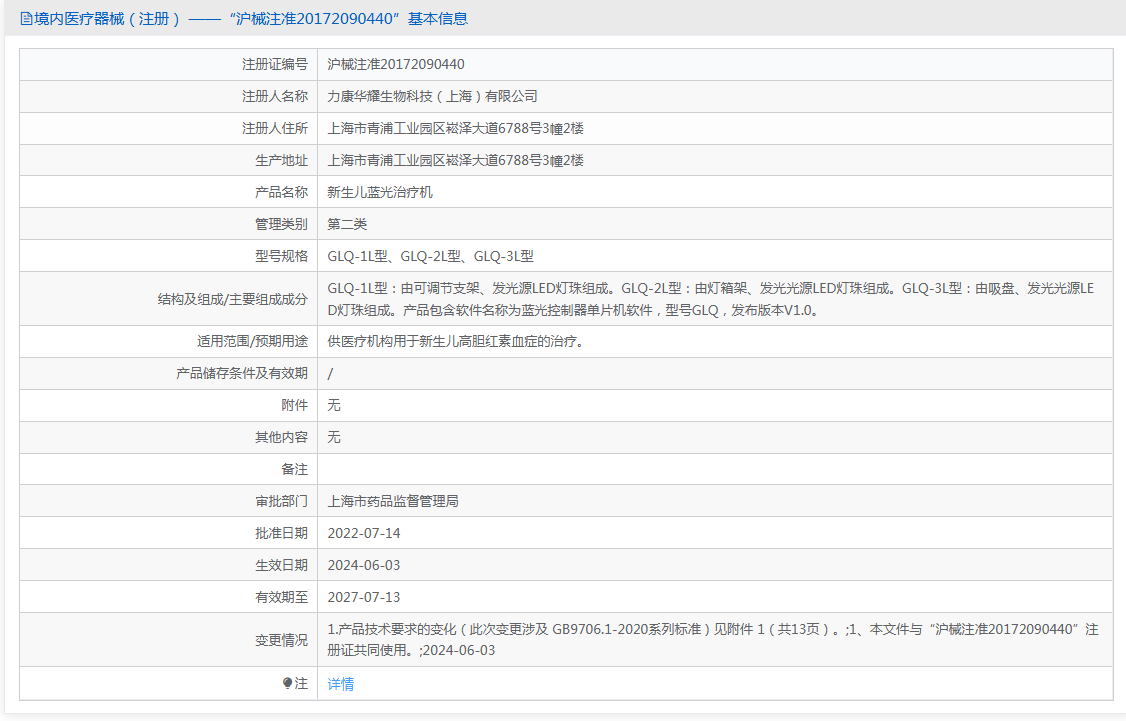Click the 注册证编号 row label
This screenshot has width=1126, height=721.
275,65
